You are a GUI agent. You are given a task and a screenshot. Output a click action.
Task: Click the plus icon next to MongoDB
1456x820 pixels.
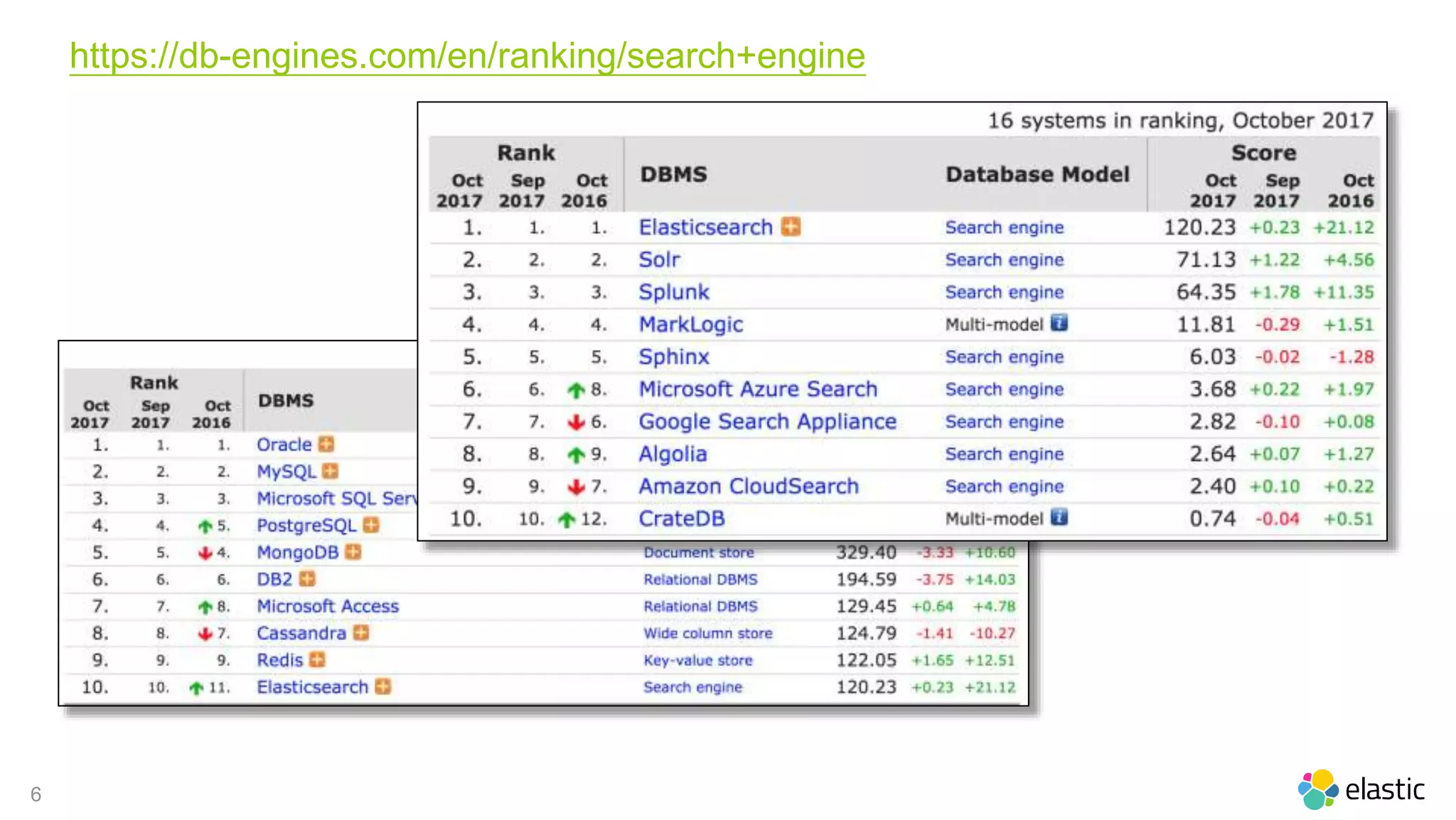(353, 552)
